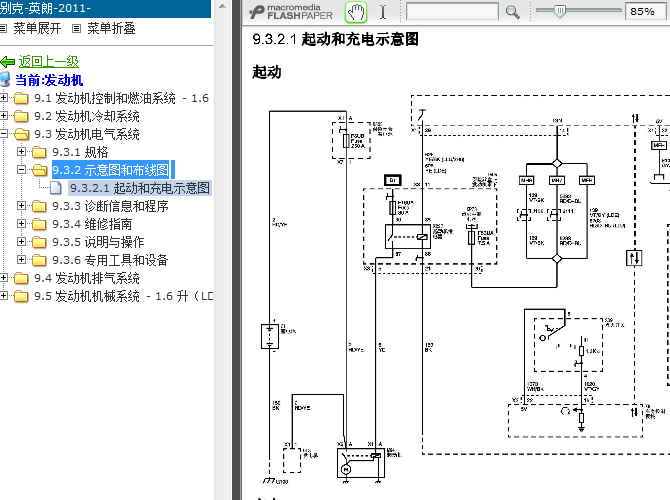The image size is (670, 500).
Task: Open 9.3.1 规格 entry
Action: [80, 152]
